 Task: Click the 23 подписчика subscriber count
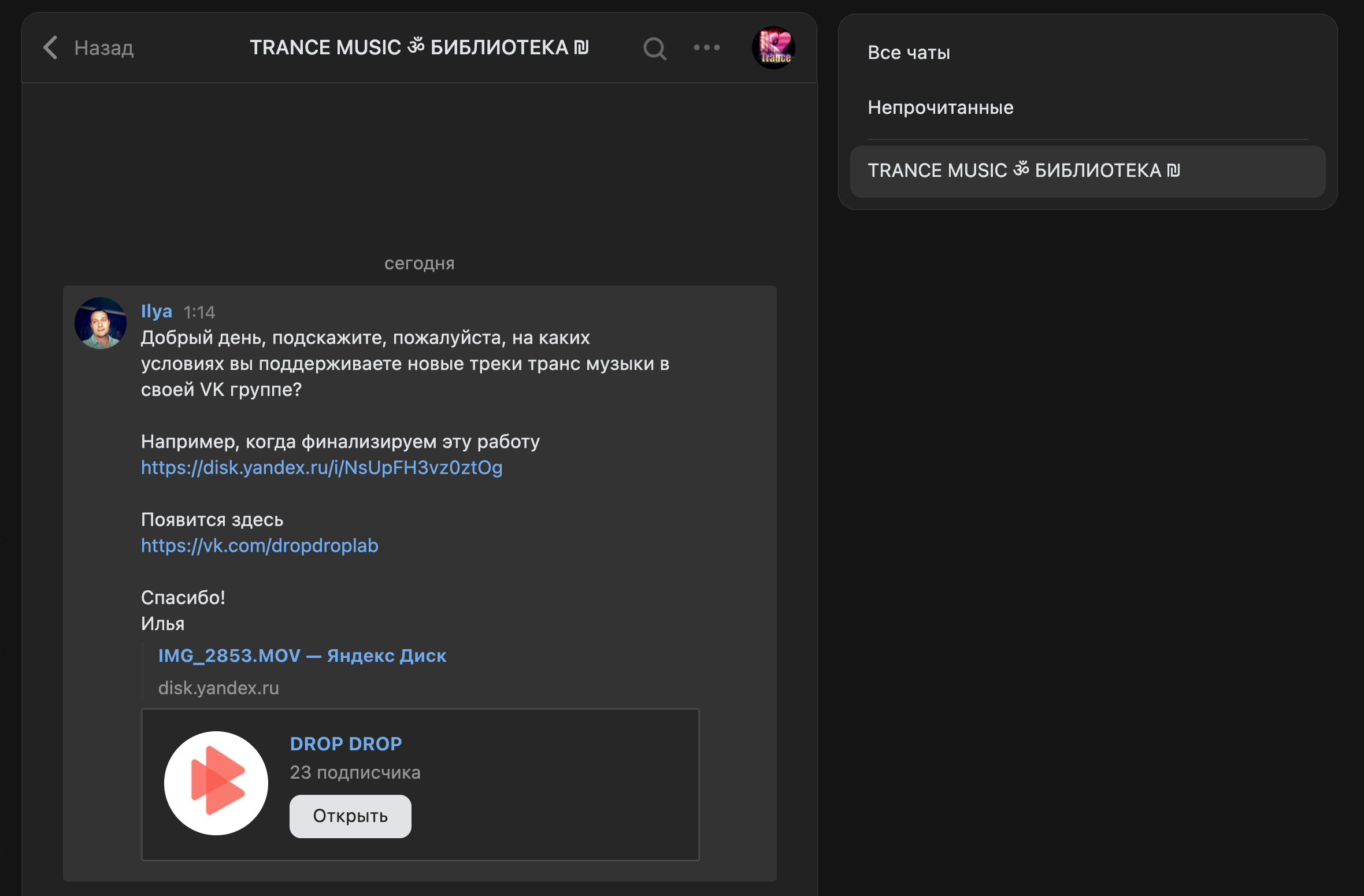355,773
